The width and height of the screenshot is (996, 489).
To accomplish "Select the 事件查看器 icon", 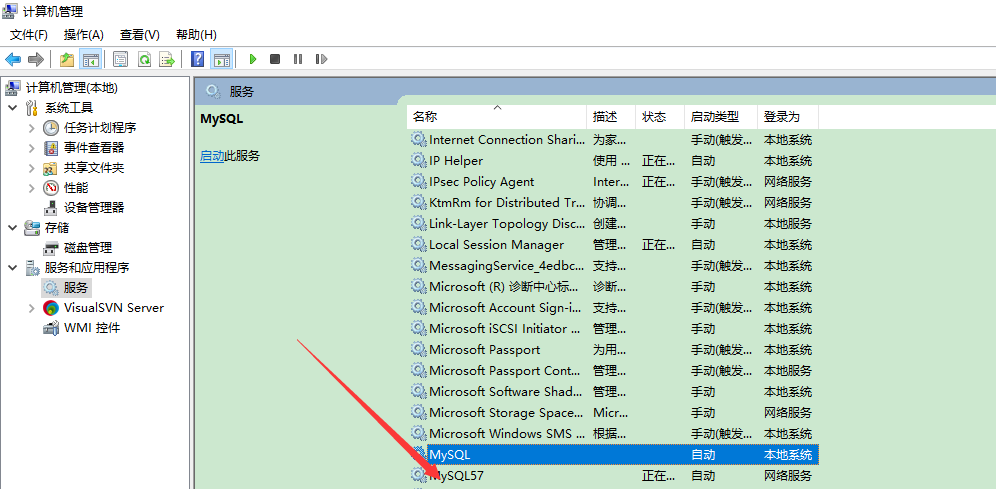I will [x=51, y=148].
